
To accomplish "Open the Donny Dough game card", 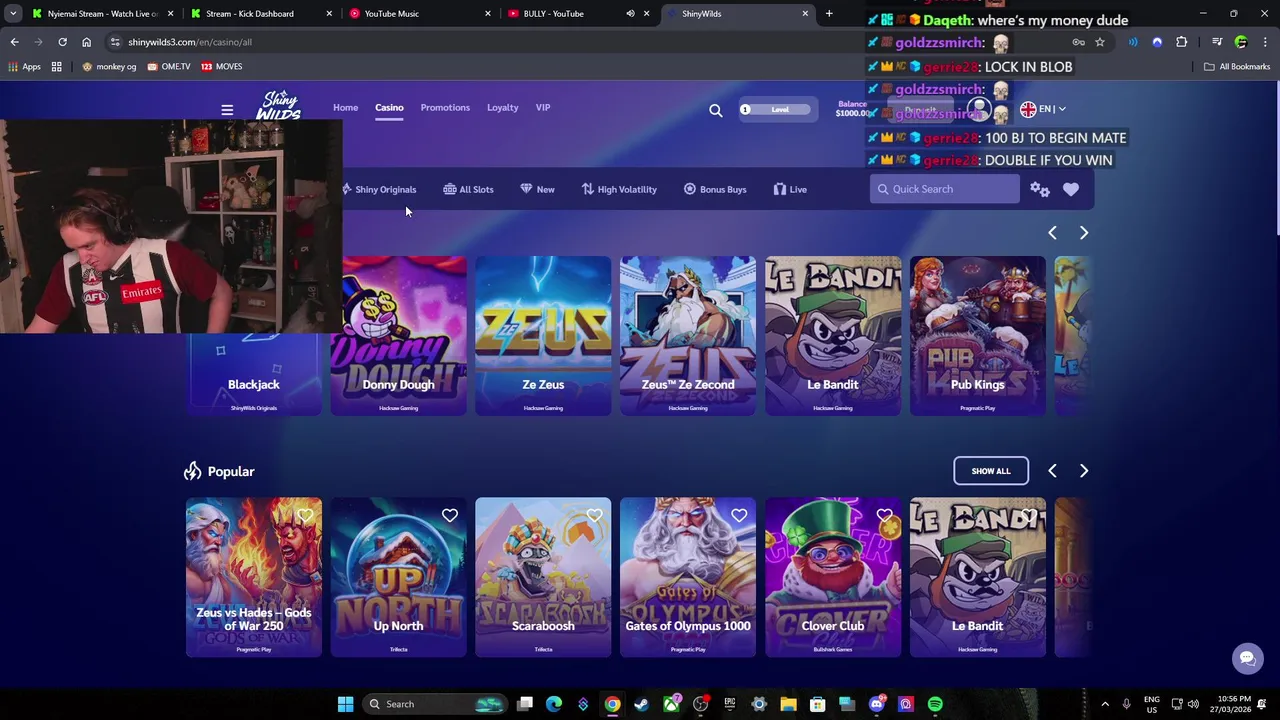I will (398, 336).
